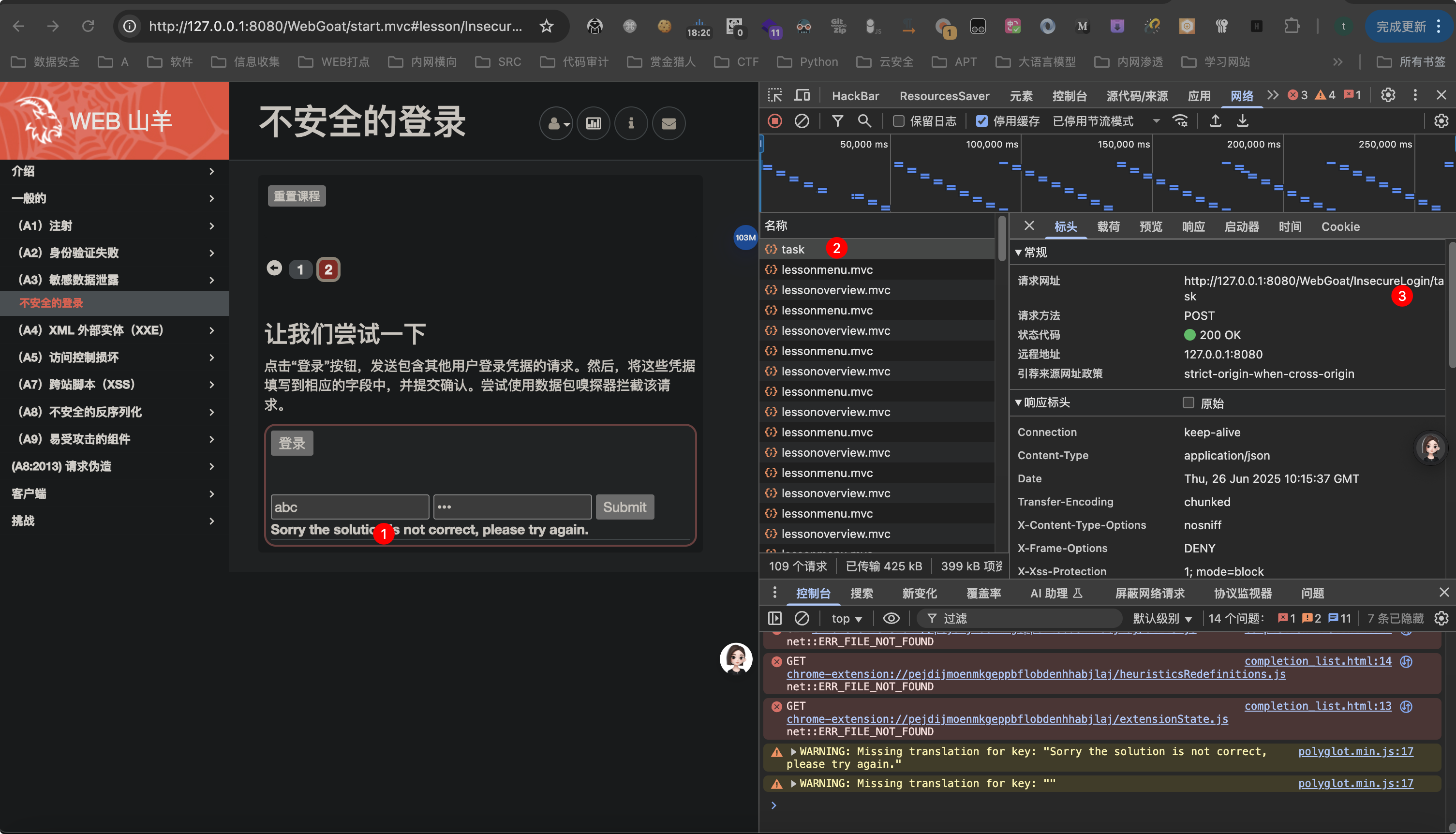Toggle console sidebar icon
This screenshot has height=834, width=1456.
[x=775, y=618]
